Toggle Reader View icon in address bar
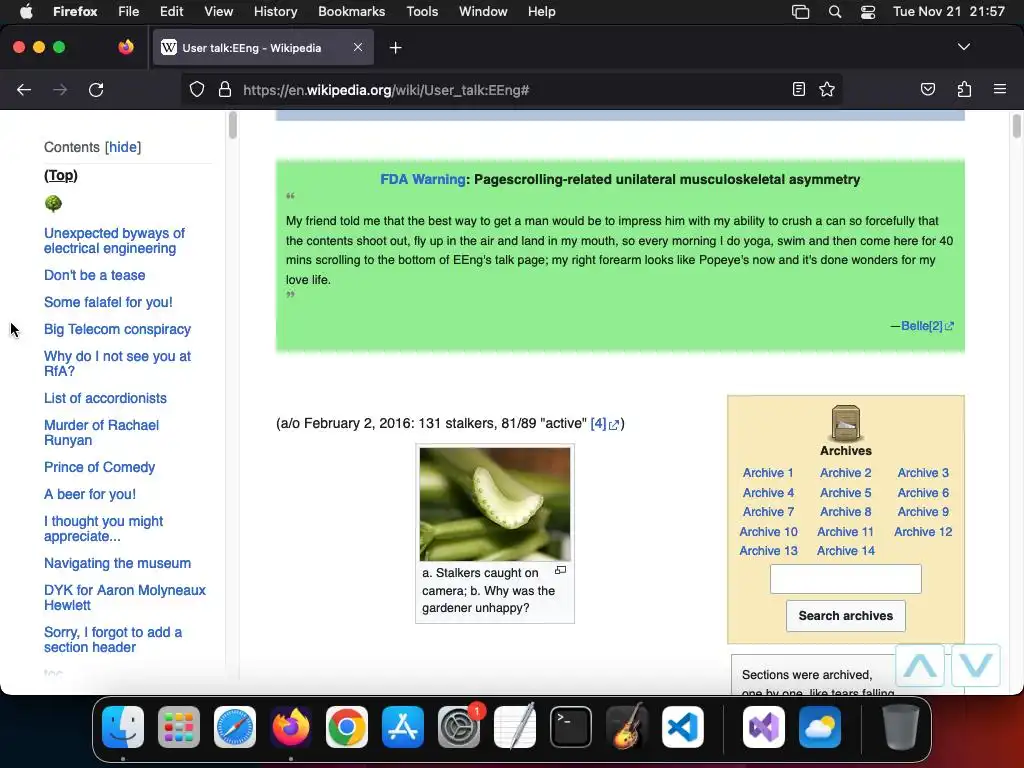Screen dimensions: 1024x768 tap(798, 89)
